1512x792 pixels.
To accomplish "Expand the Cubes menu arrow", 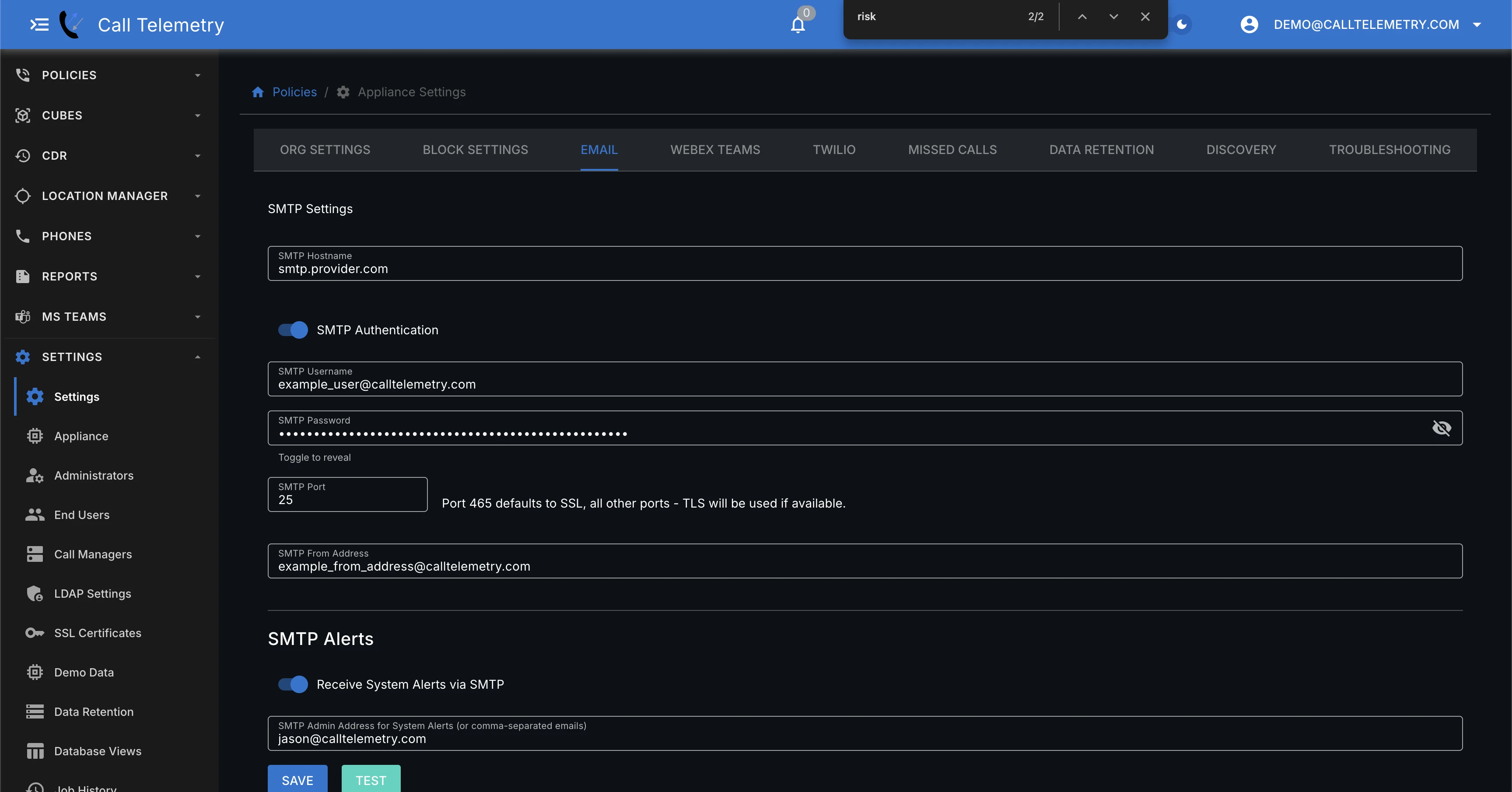I will tap(198, 115).
